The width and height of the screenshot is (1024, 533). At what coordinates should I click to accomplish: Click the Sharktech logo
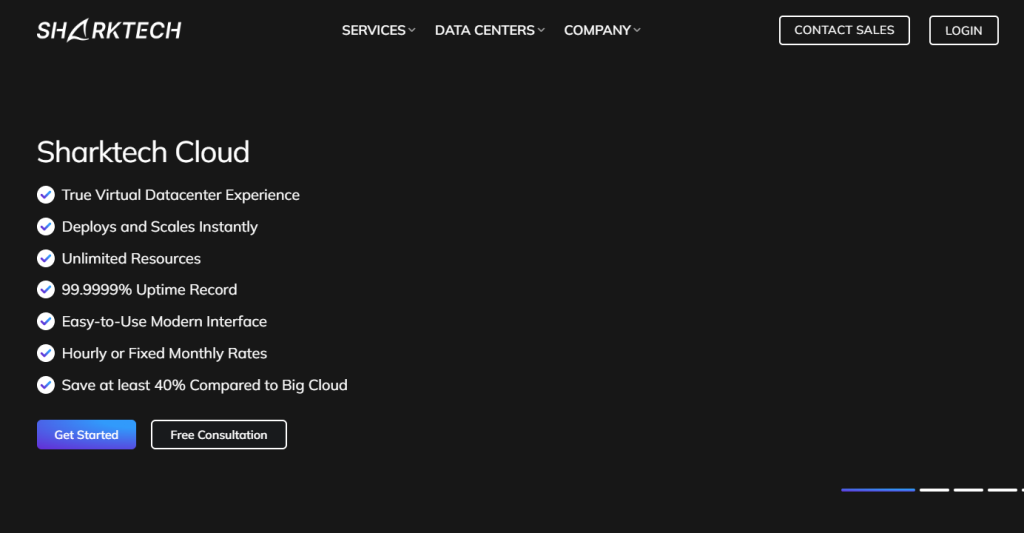coord(109,30)
